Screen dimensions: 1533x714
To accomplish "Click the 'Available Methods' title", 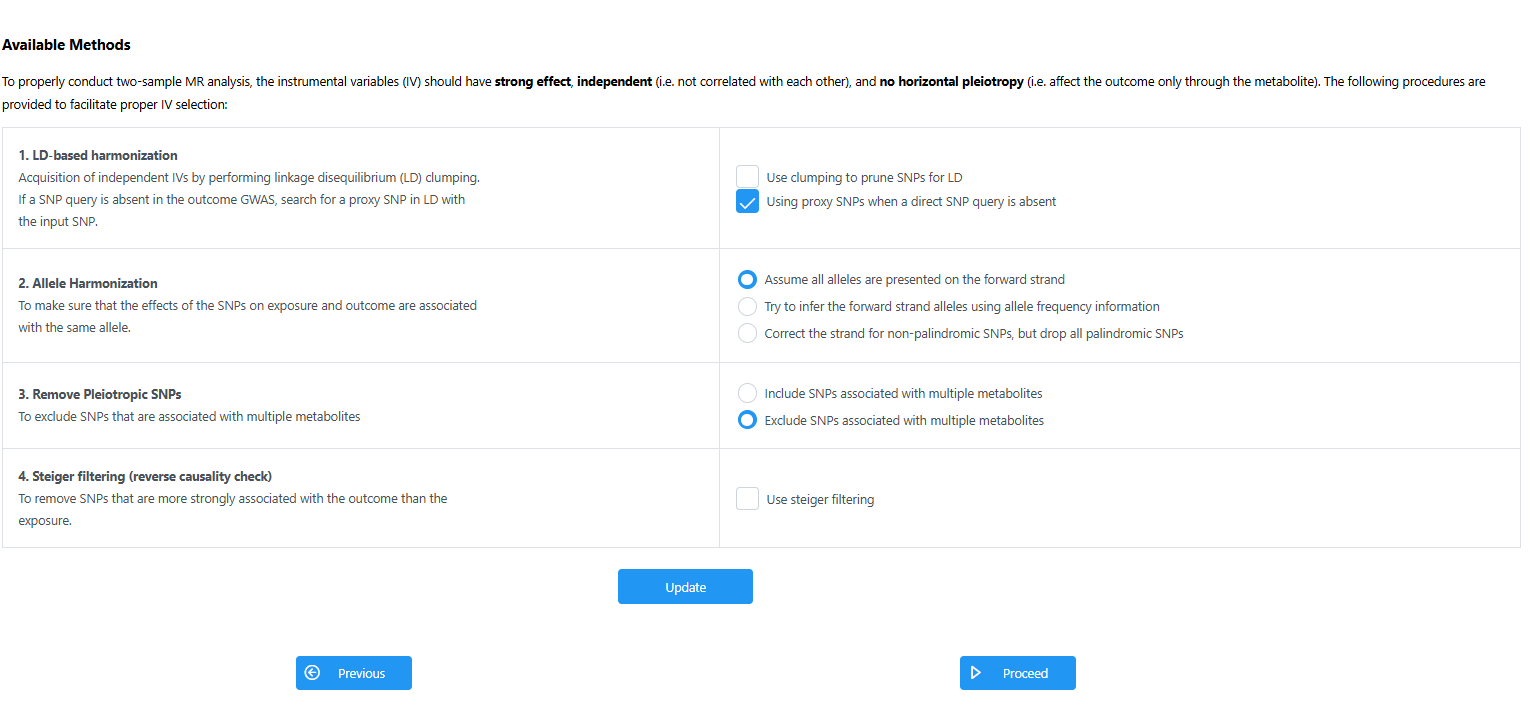I will [x=66, y=45].
